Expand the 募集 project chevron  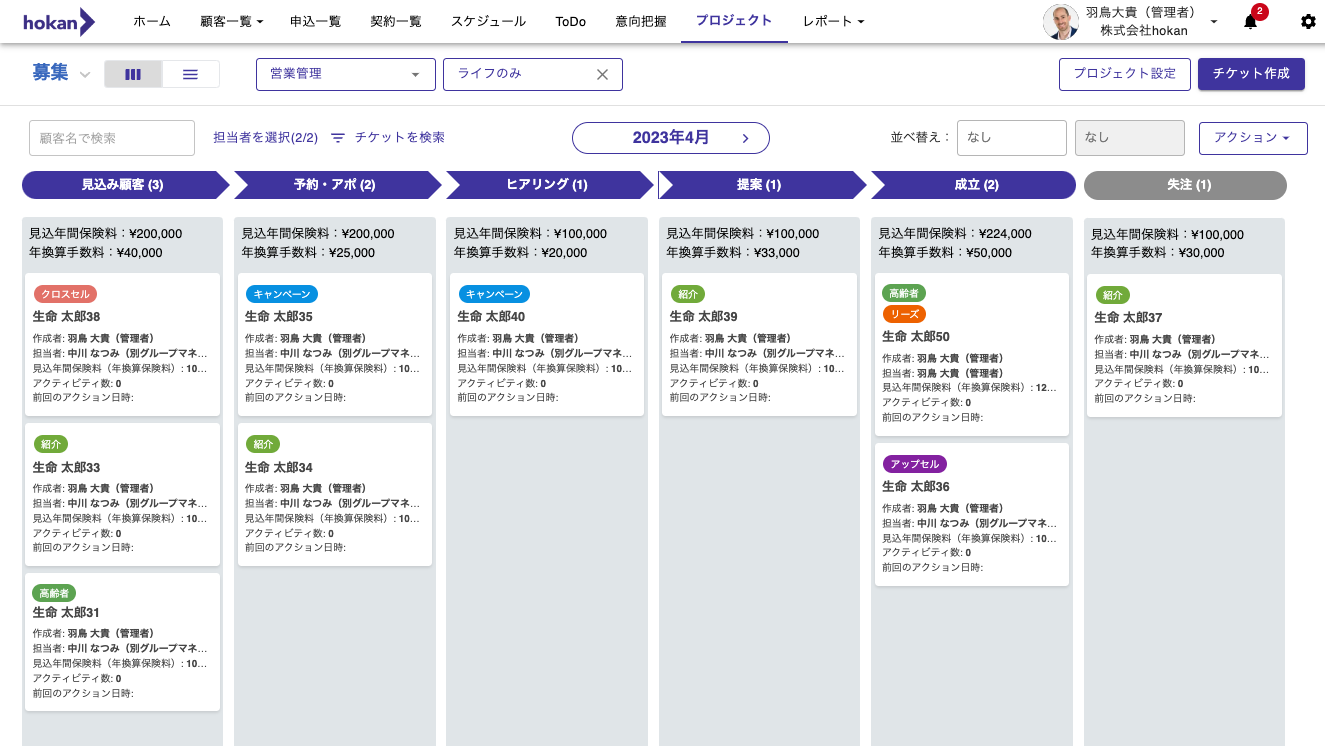coord(85,75)
